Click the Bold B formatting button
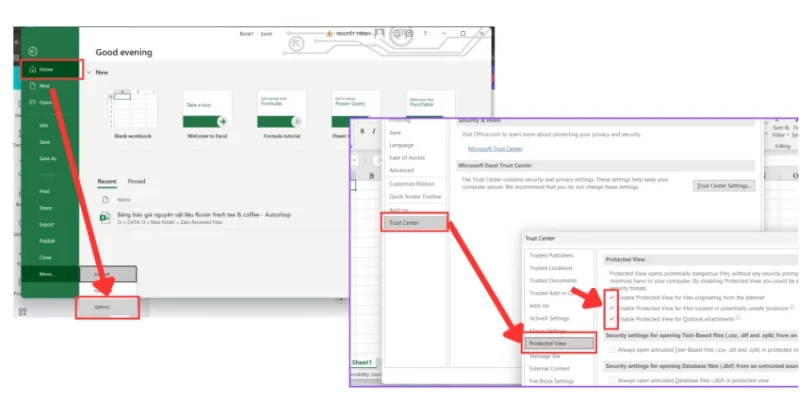Screen dimensions: 800x400 [x=362, y=132]
